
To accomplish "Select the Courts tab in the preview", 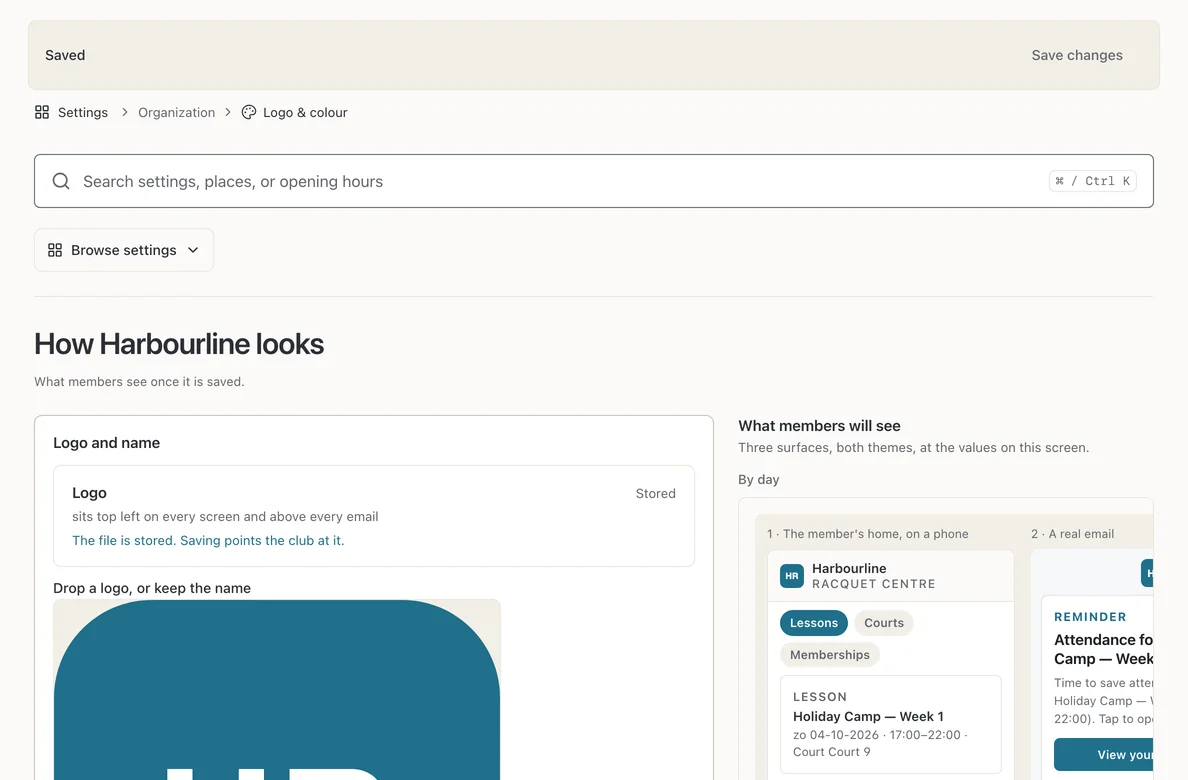I will click(x=883, y=623).
